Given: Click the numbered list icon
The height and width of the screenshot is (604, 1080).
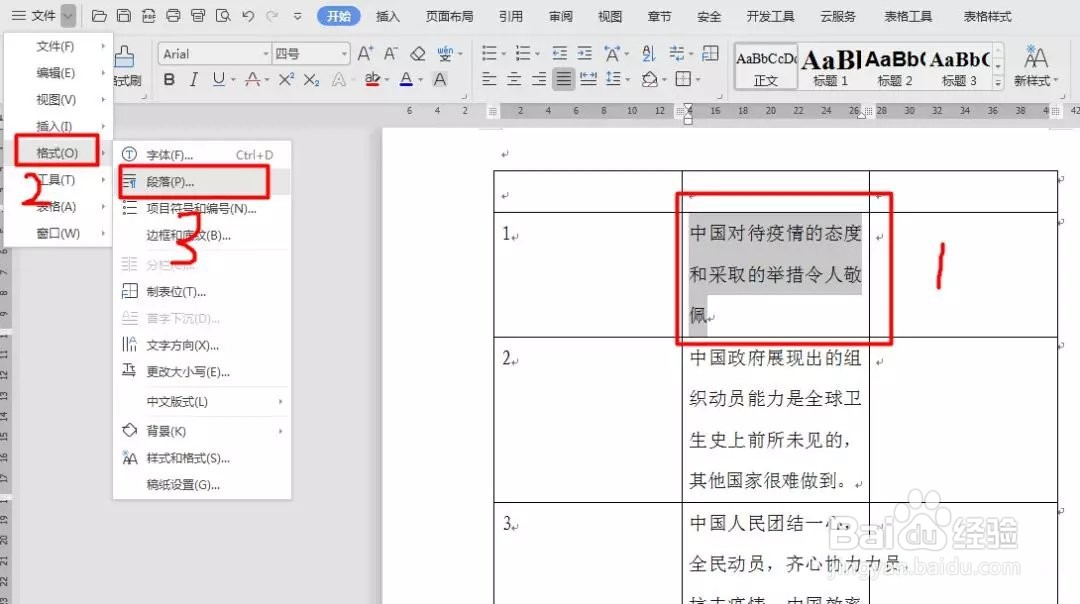Looking at the screenshot, I should [x=523, y=53].
